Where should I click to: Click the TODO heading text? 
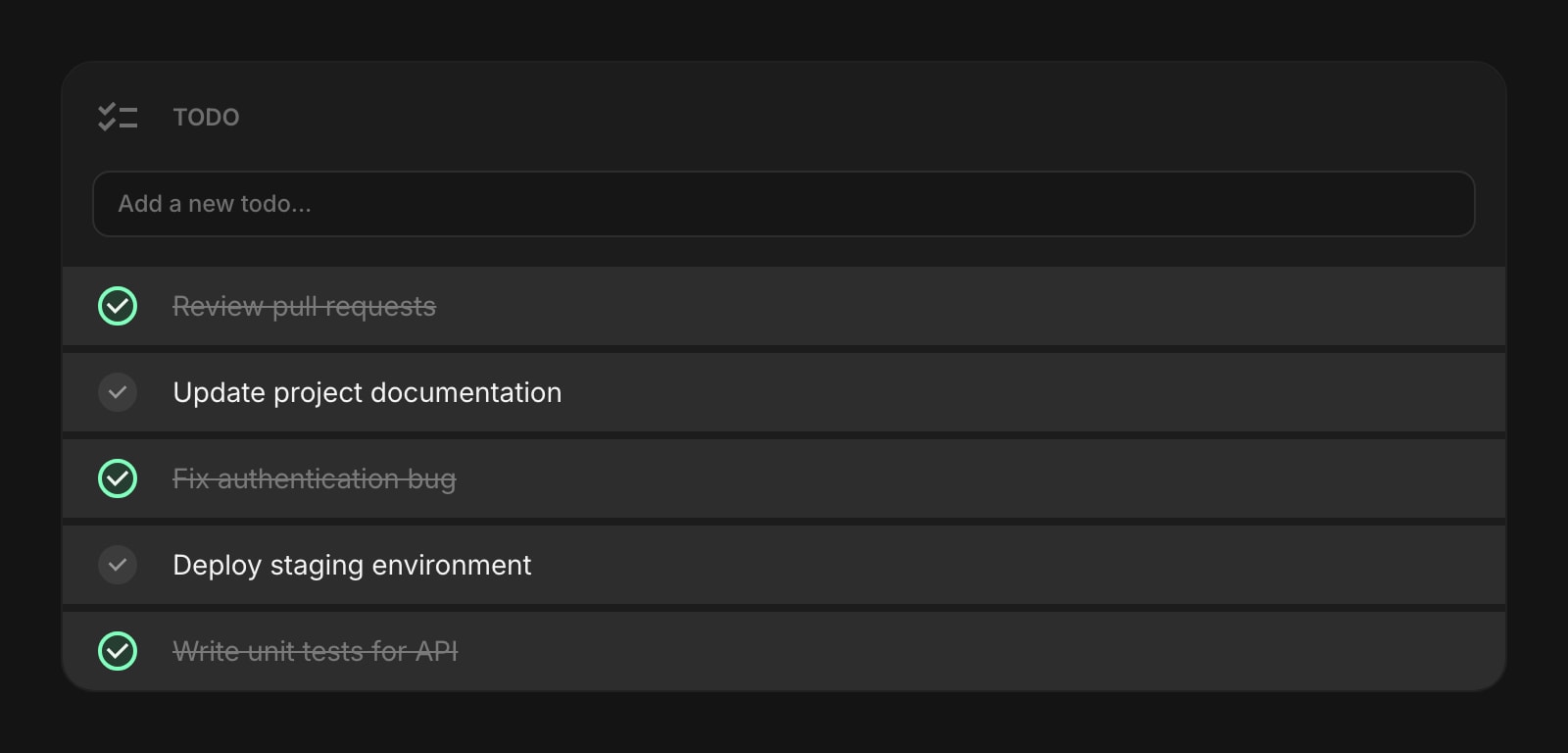click(206, 117)
